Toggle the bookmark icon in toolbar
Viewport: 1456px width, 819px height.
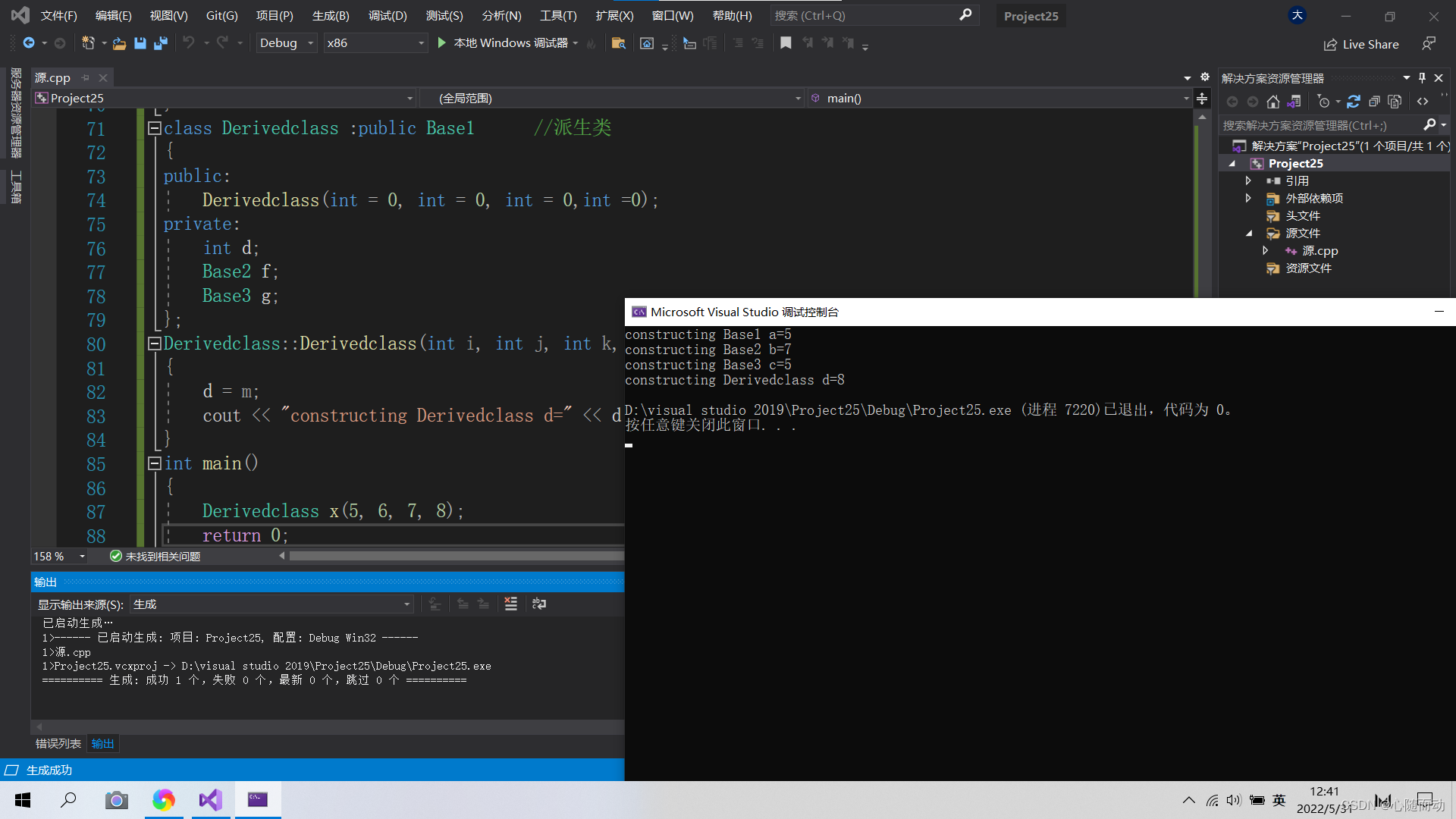[786, 43]
